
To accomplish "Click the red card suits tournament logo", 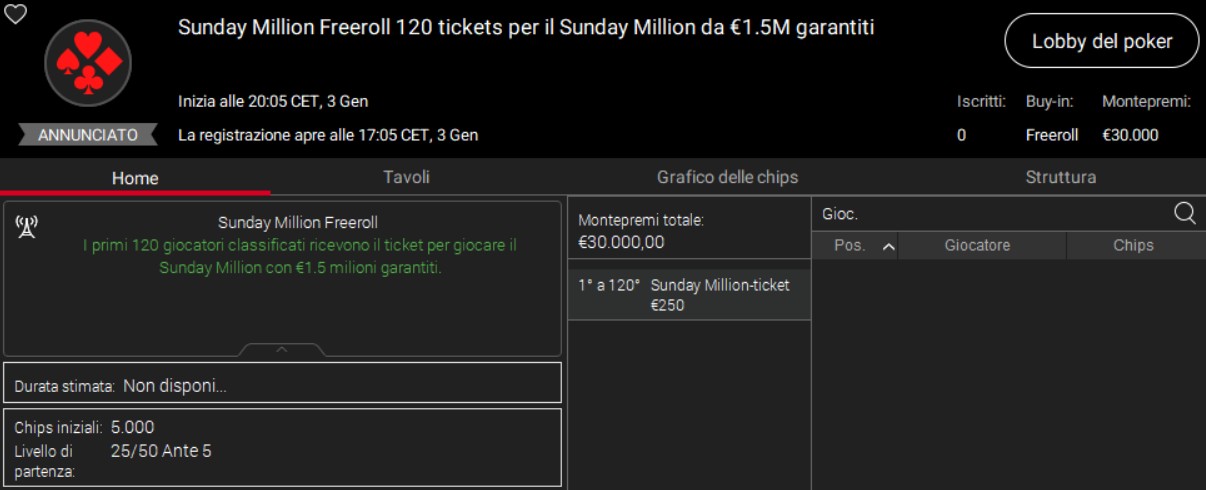I will click(88, 63).
